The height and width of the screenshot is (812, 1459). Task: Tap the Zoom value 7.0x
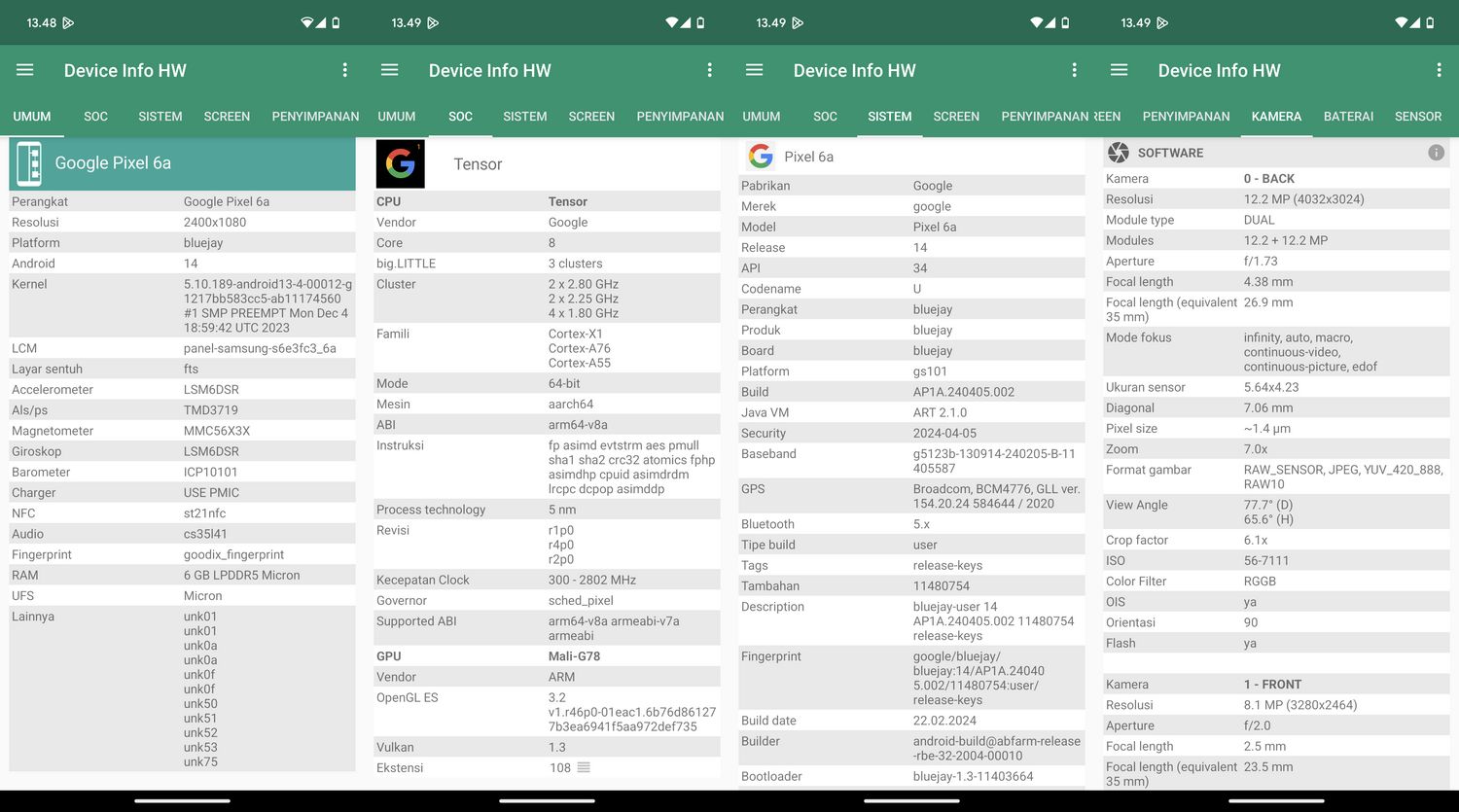(x=1256, y=449)
